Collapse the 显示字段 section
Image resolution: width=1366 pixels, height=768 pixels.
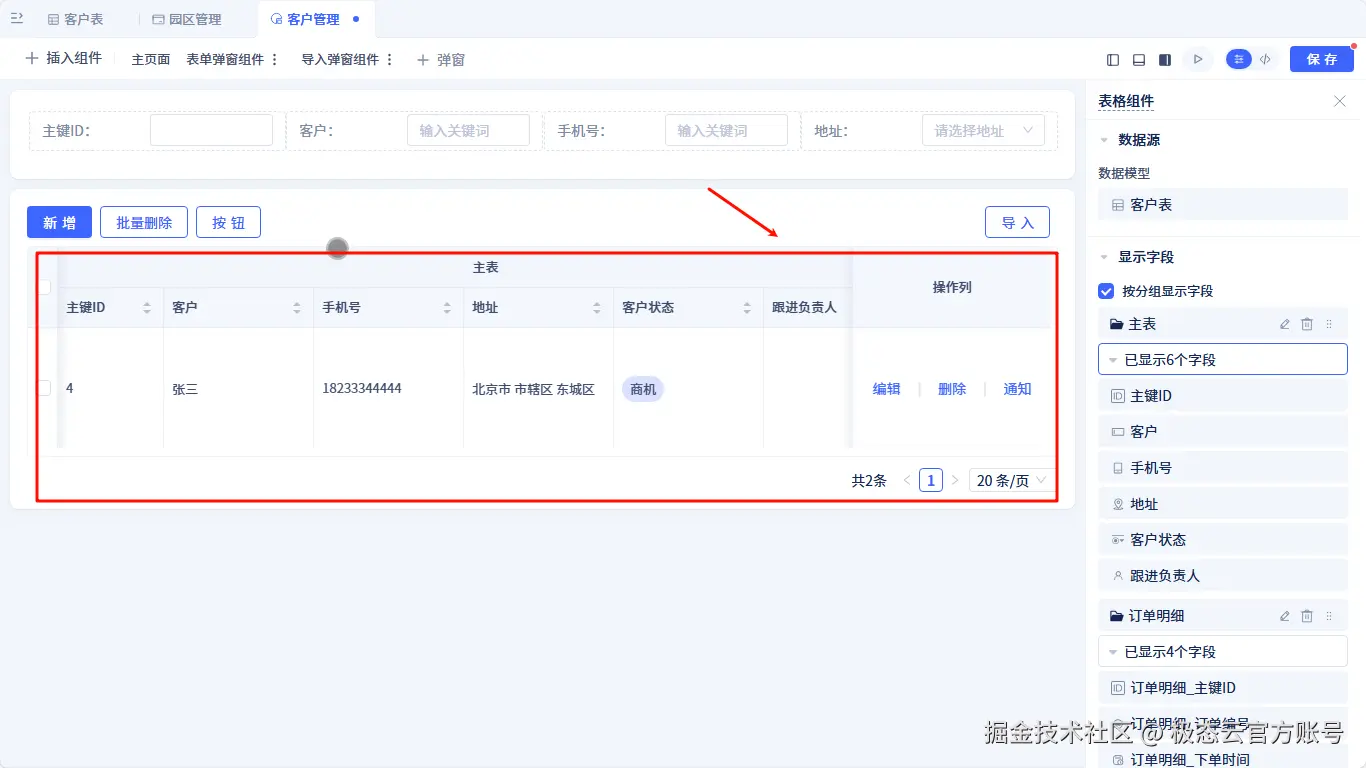point(1104,257)
